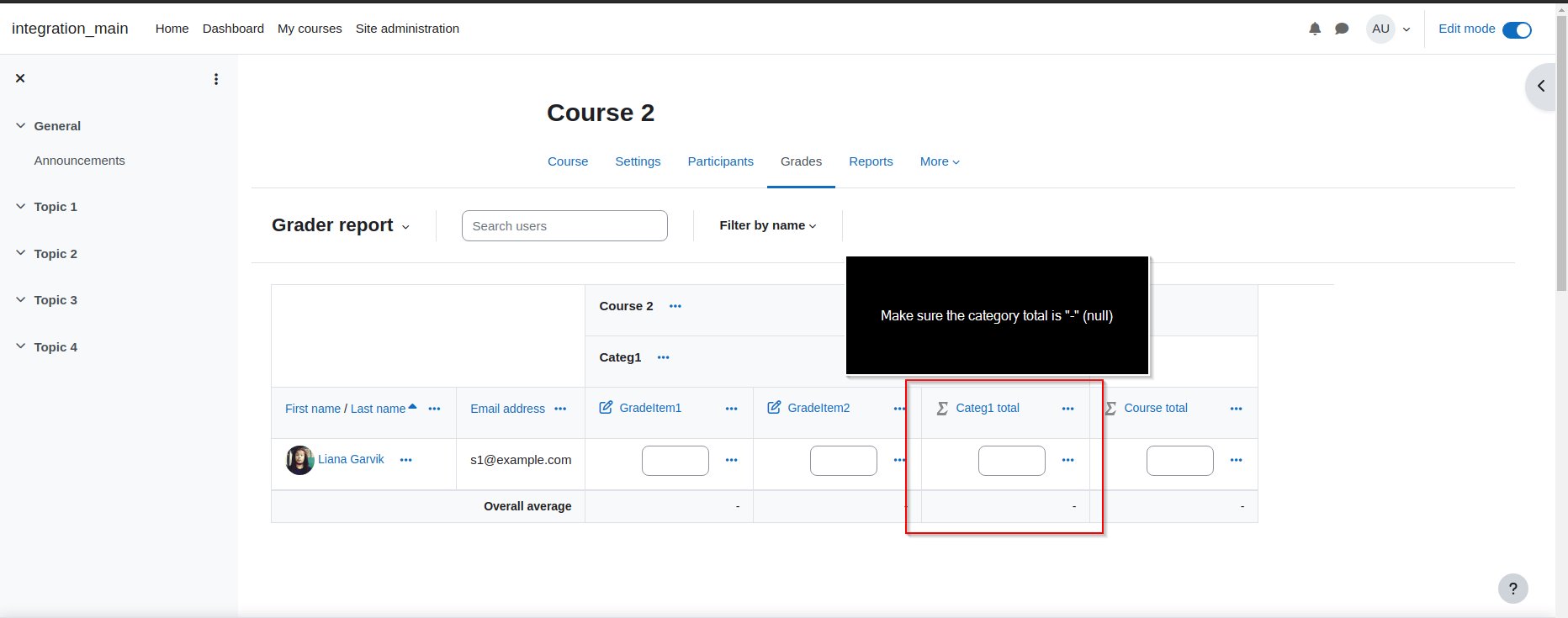
Task: Go to Home in top navigation
Action: 172,29
